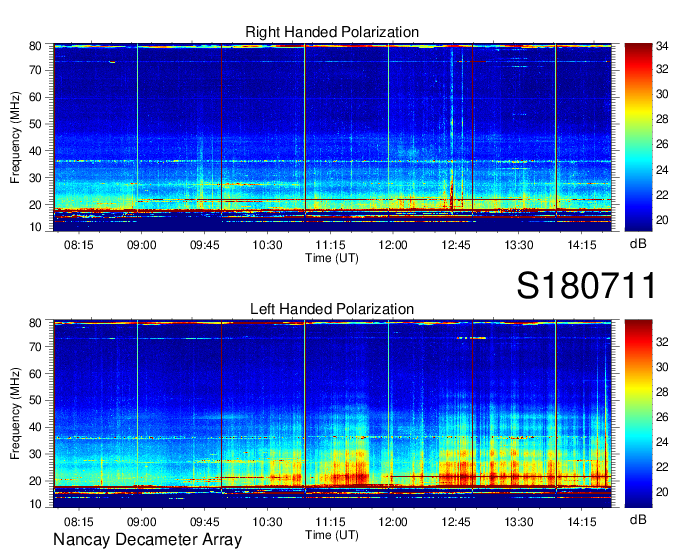Click the 10:30 tick of Left Handed plot
This screenshot has width=680, height=552.
tap(267, 522)
